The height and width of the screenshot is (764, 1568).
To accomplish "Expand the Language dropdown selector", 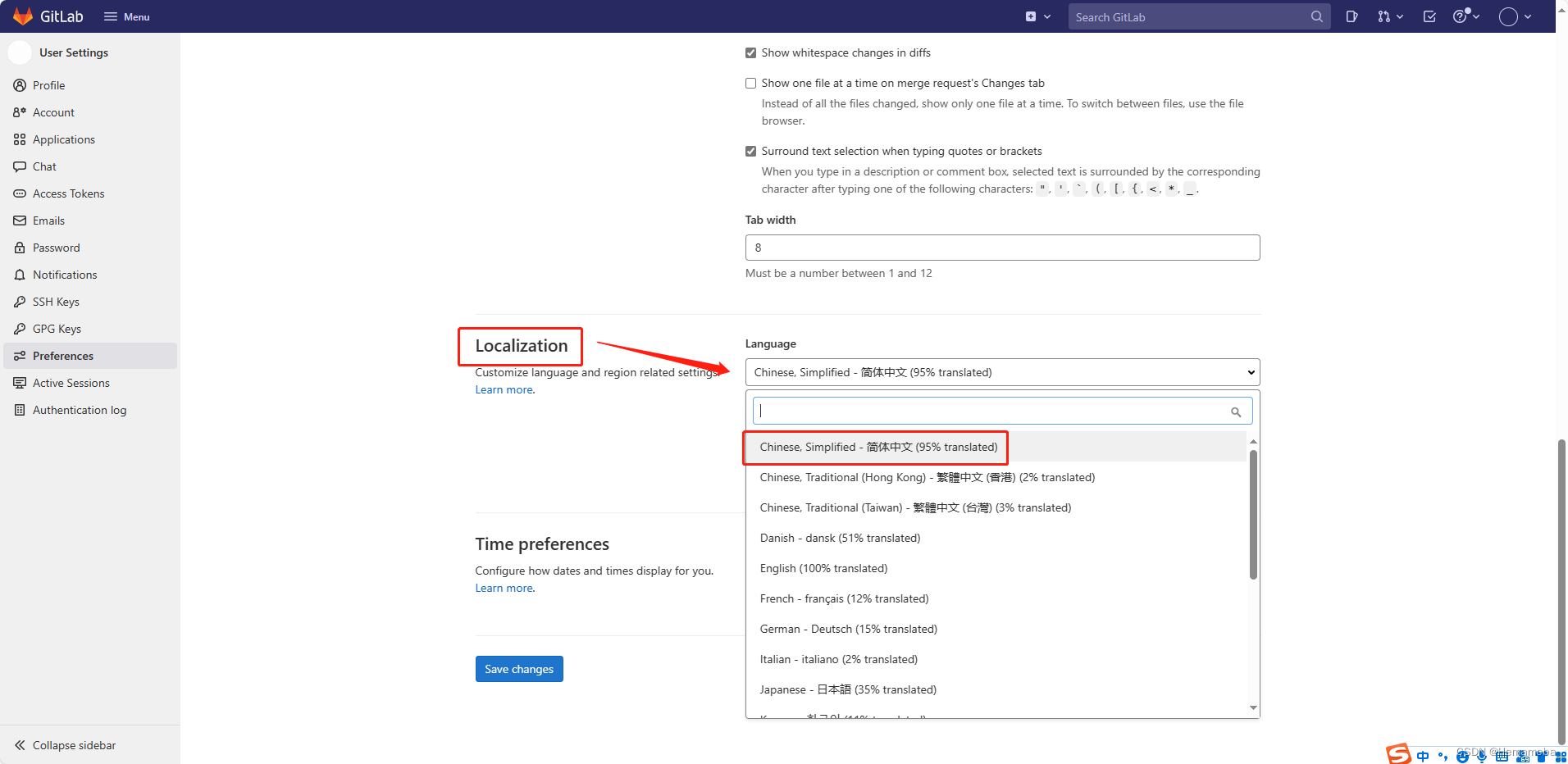I will [x=1001, y=372].
